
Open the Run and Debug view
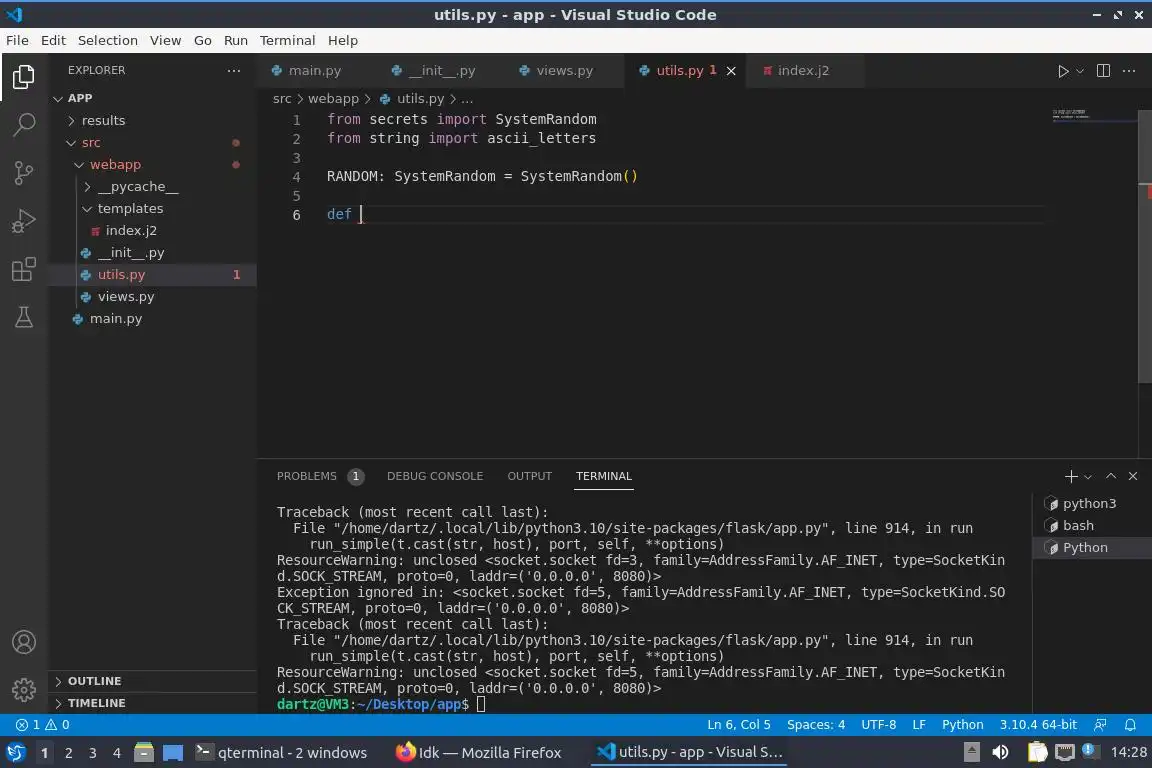24,220
